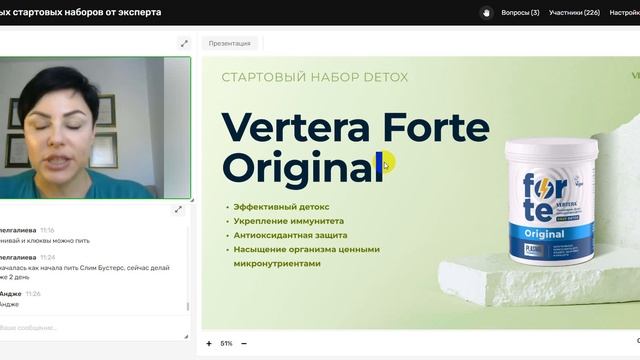Open the Участники (226) list
The width and height of the screenshot is (640, 360).
(x=574, y=13)
